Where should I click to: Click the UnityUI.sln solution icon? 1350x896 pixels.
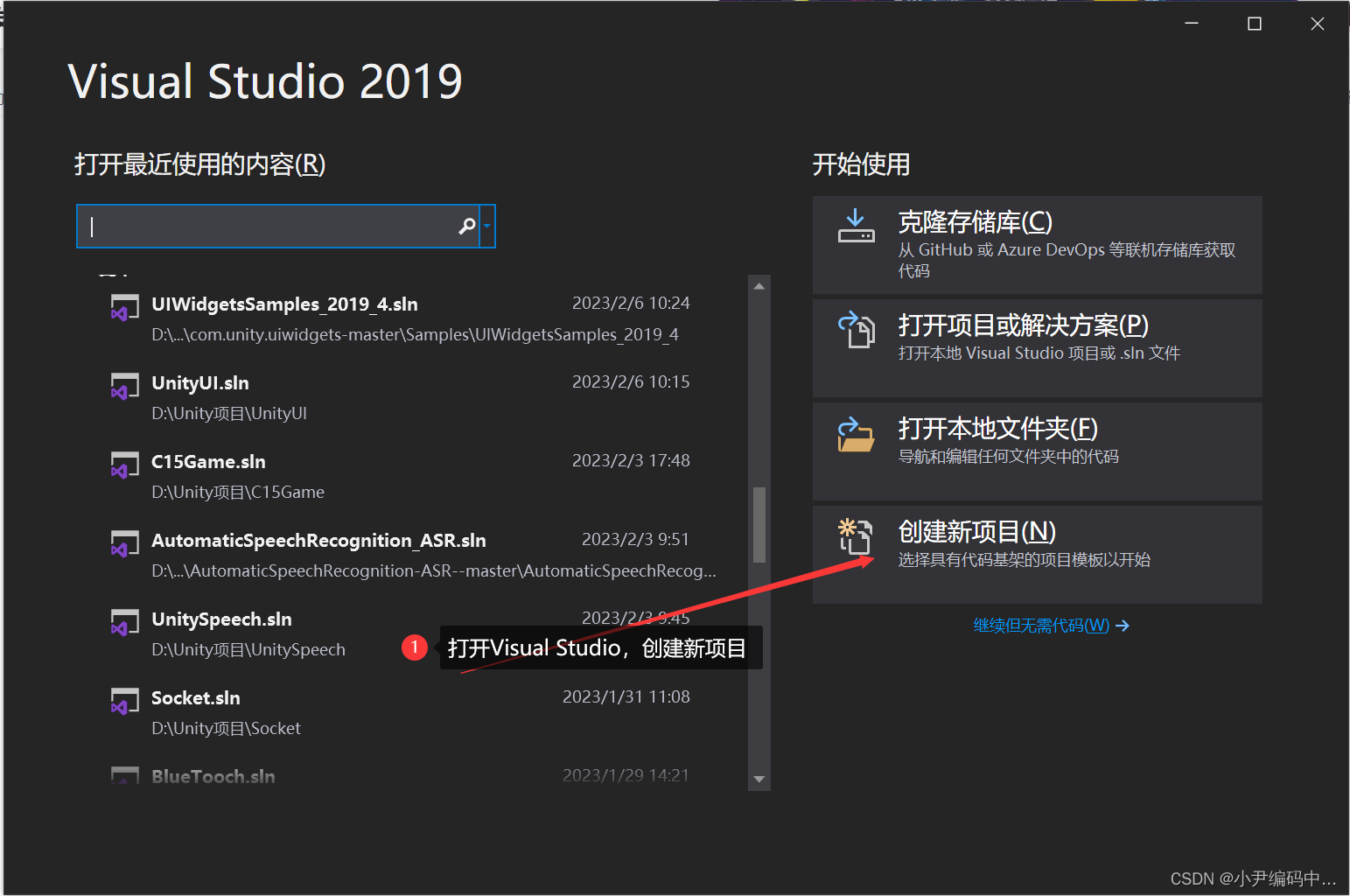point(125,387)
